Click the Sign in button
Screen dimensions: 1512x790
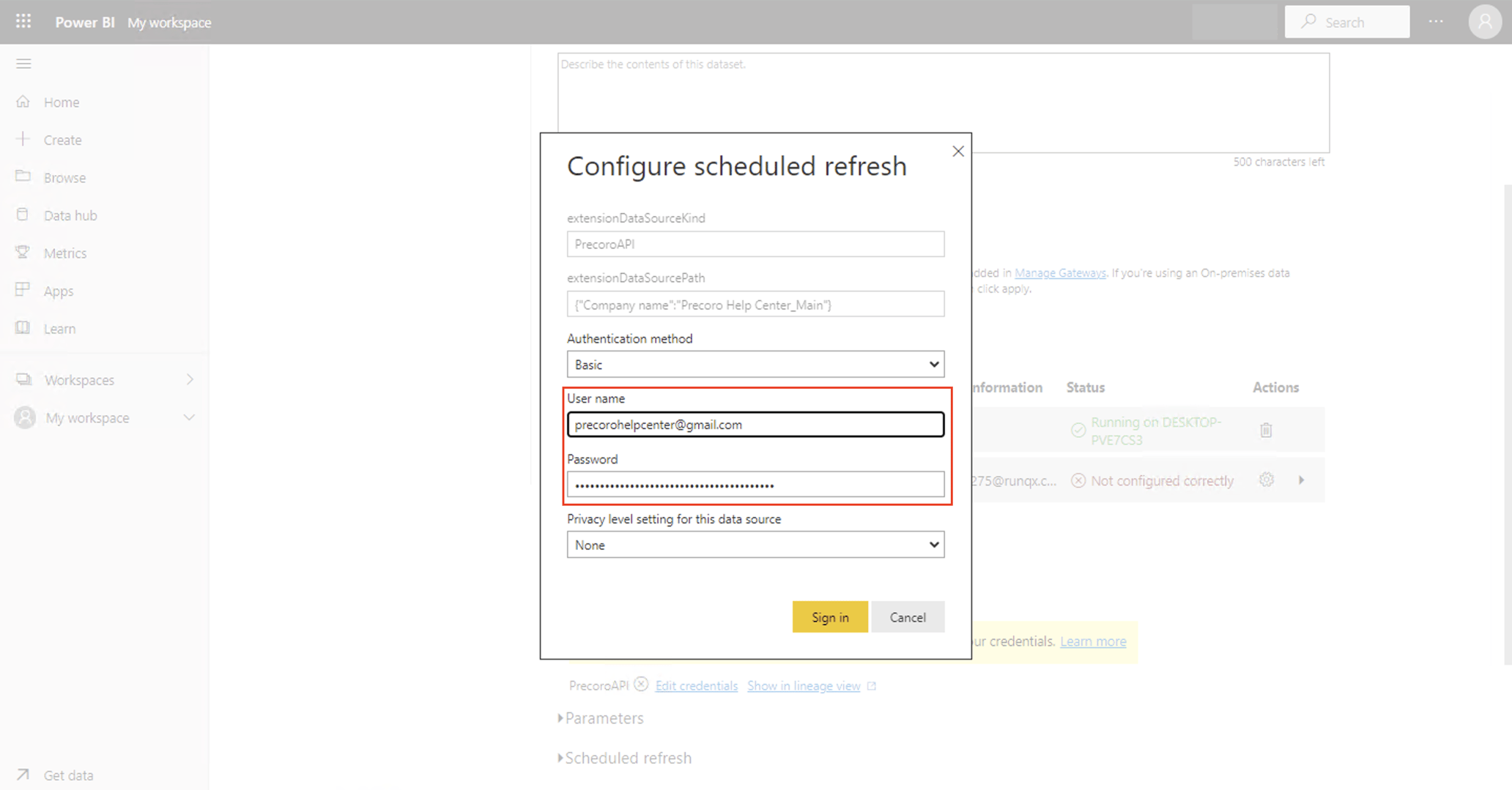[829, 616]
